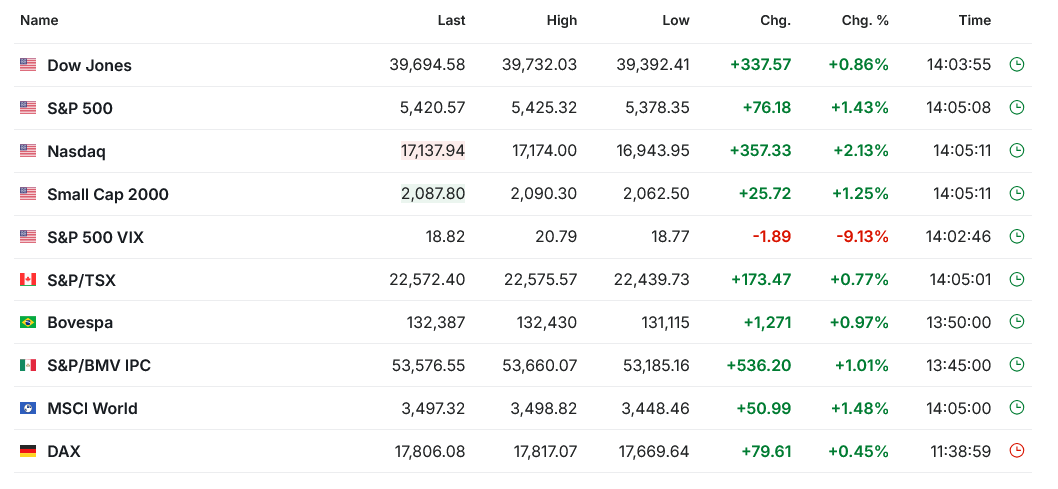Click Small Cap 2000 last price 2,087.80
1058x489 pixels.
(433, 194)
